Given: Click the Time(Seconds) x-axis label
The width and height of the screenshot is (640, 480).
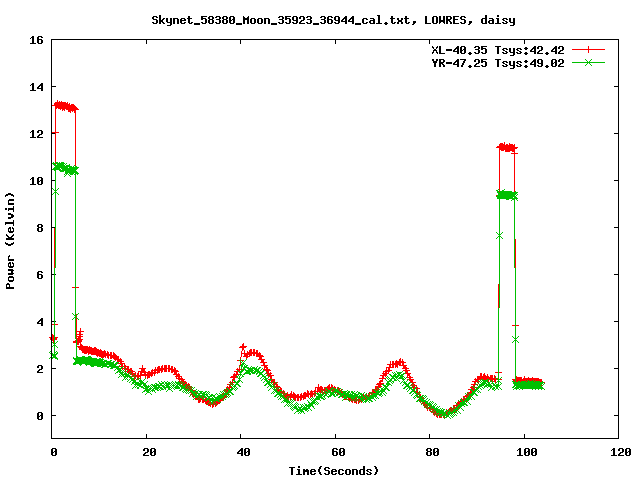Looking at the screenshot, I should pyautogui.click(x=334, y=470).
